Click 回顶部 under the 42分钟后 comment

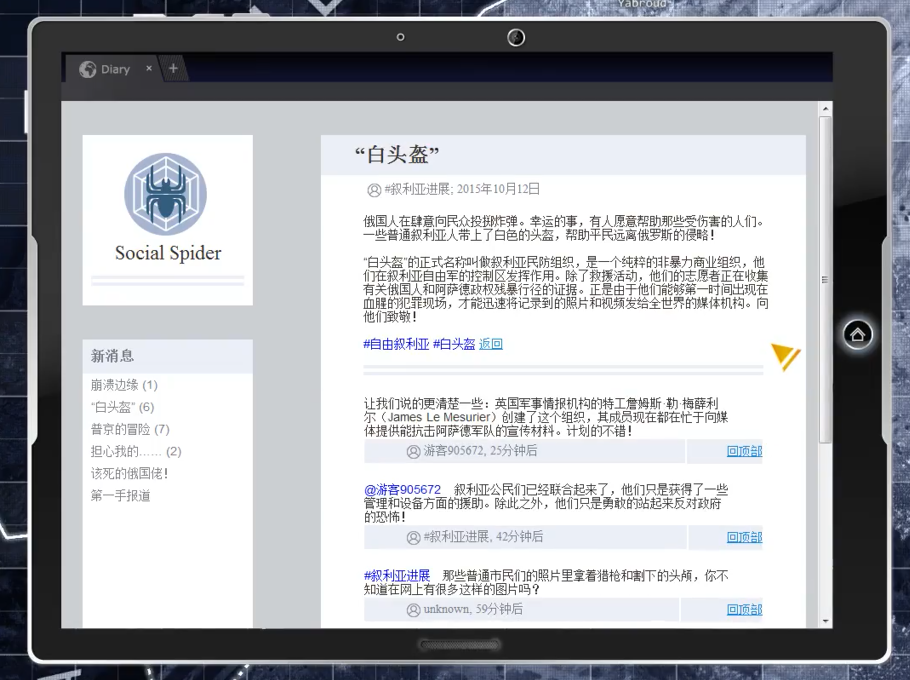(x=744, y=537)
